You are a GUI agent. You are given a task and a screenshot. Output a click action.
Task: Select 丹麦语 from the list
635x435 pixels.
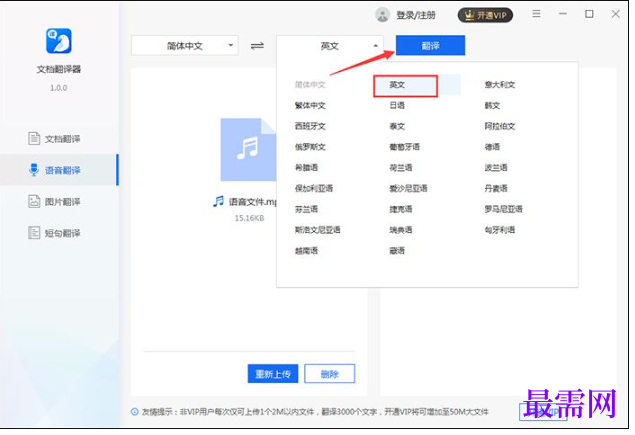tap(496, 188)
